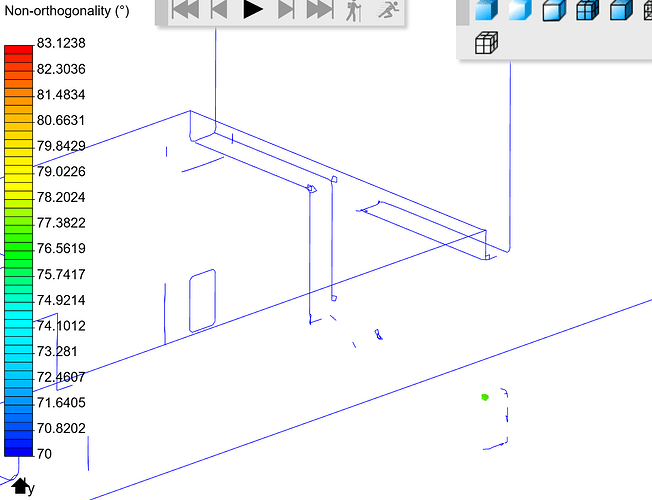
Task: Click legend value 71.6405
Action: click(61, 402)
